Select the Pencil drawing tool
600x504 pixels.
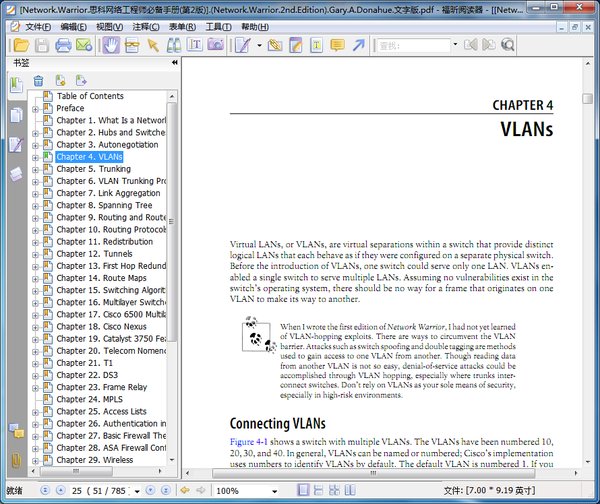243,45
